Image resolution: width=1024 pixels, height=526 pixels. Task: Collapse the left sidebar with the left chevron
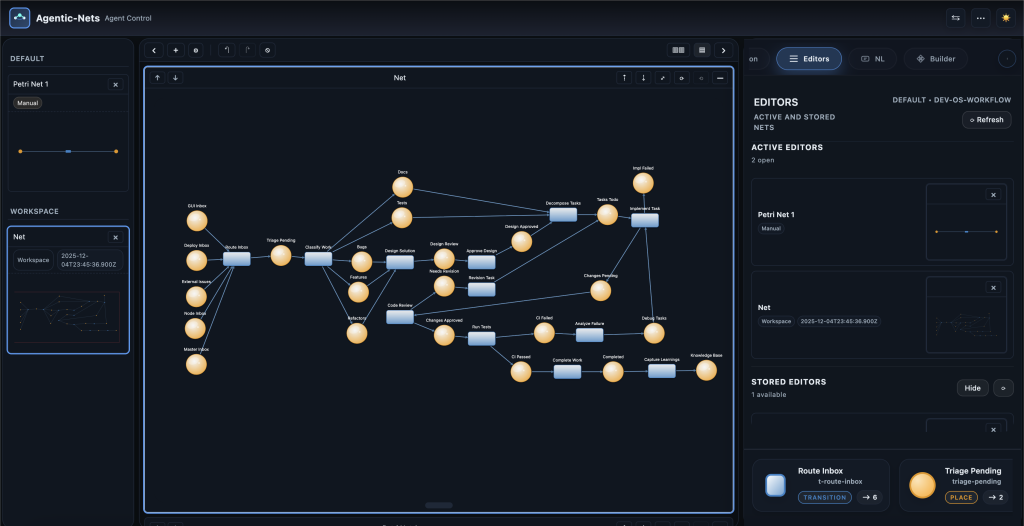pos(153,50)
